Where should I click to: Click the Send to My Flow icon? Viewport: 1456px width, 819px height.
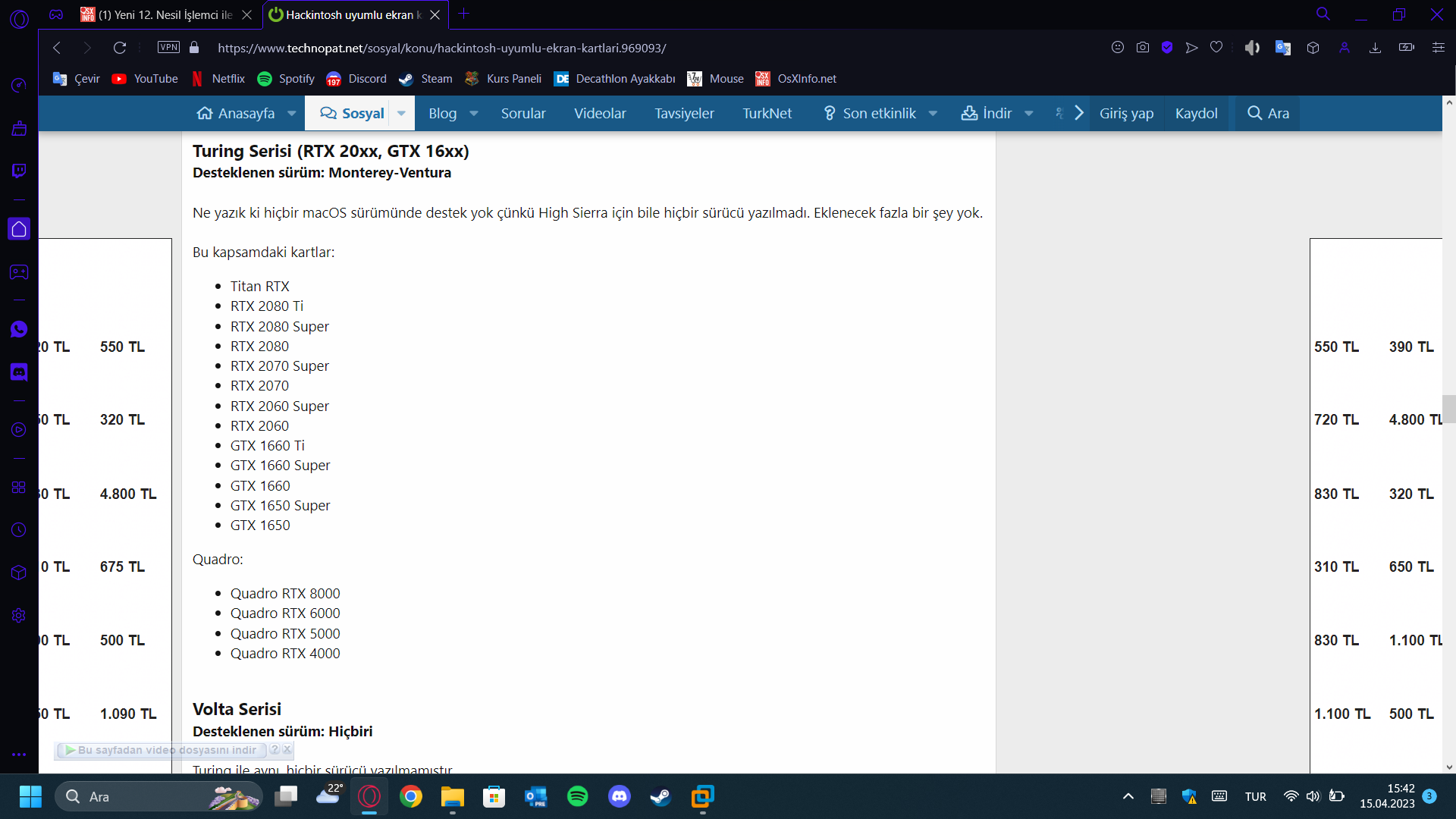click(x=1192, y=48)
